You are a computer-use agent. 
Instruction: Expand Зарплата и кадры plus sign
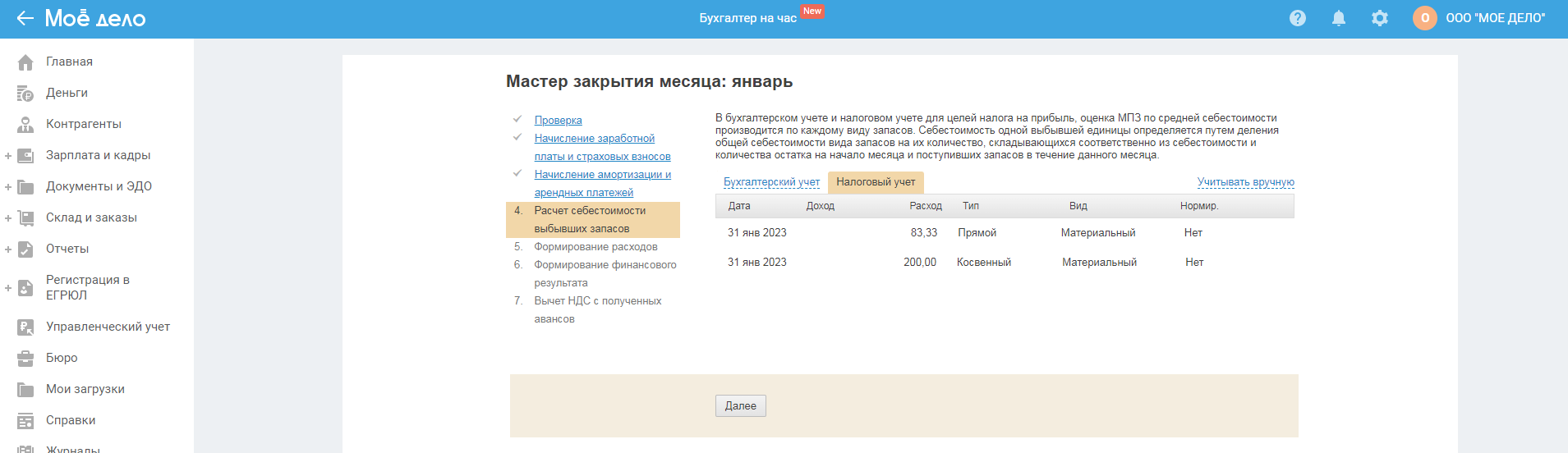tap(8, 156)
